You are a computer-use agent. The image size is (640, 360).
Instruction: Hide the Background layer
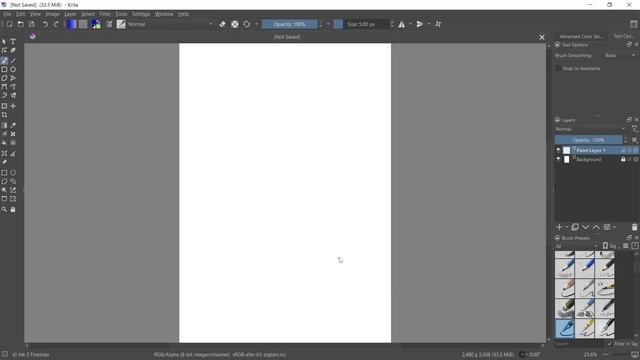point(558,159)
